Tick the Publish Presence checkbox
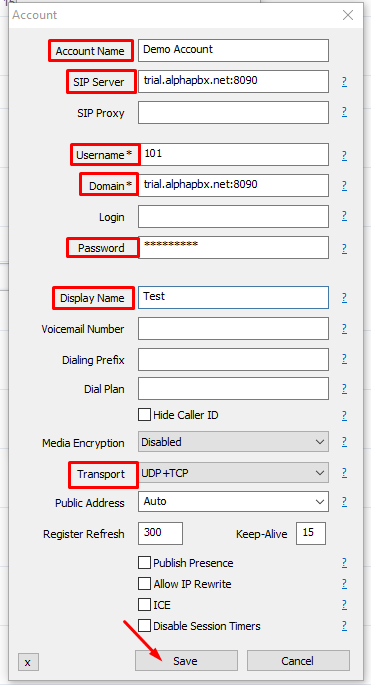Image resolution: width=371 pixels, height=685 pixels. pyautogui.click(x=144, y=563)
